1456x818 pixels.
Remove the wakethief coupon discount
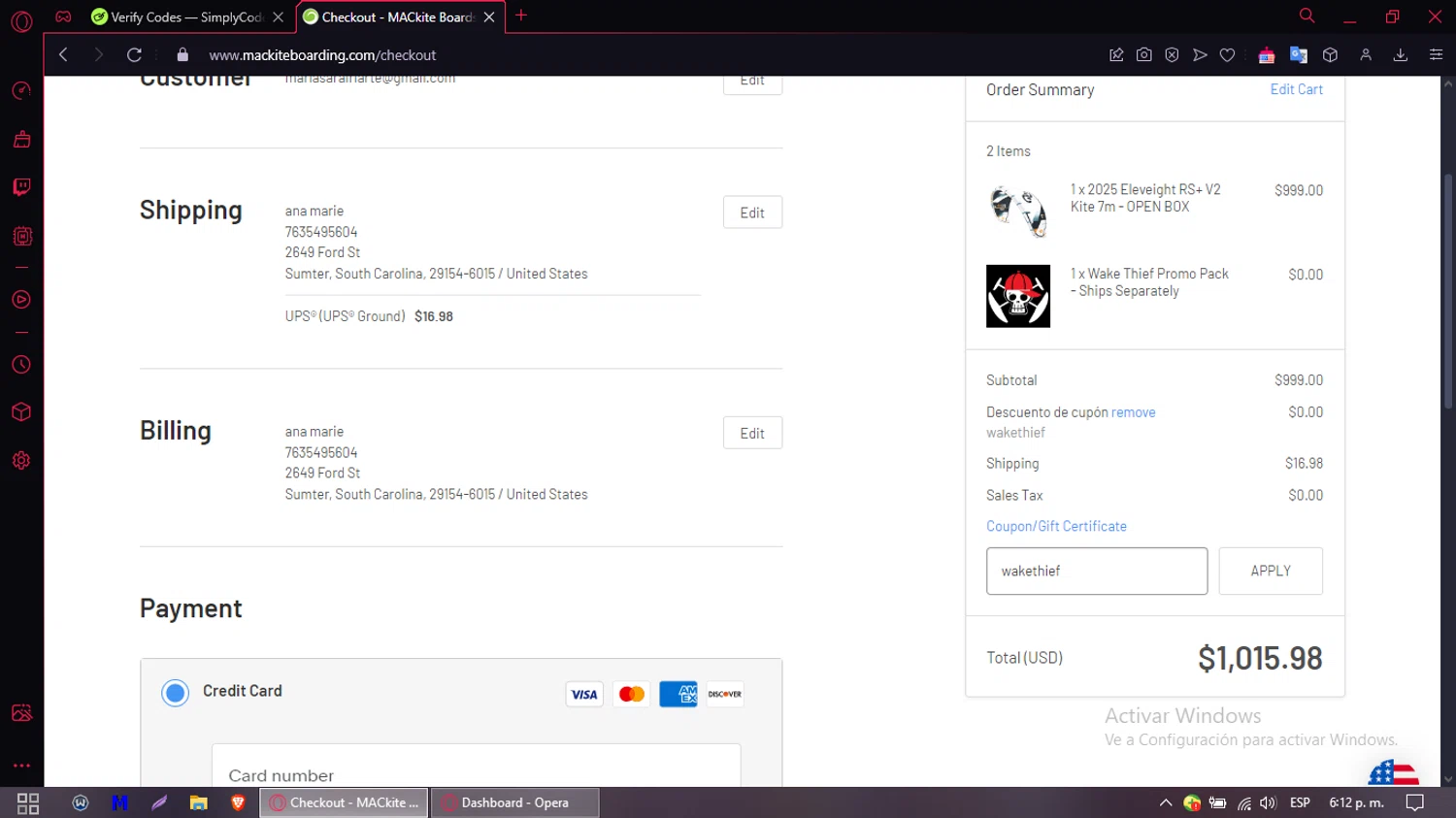[x=1133, y=412]
